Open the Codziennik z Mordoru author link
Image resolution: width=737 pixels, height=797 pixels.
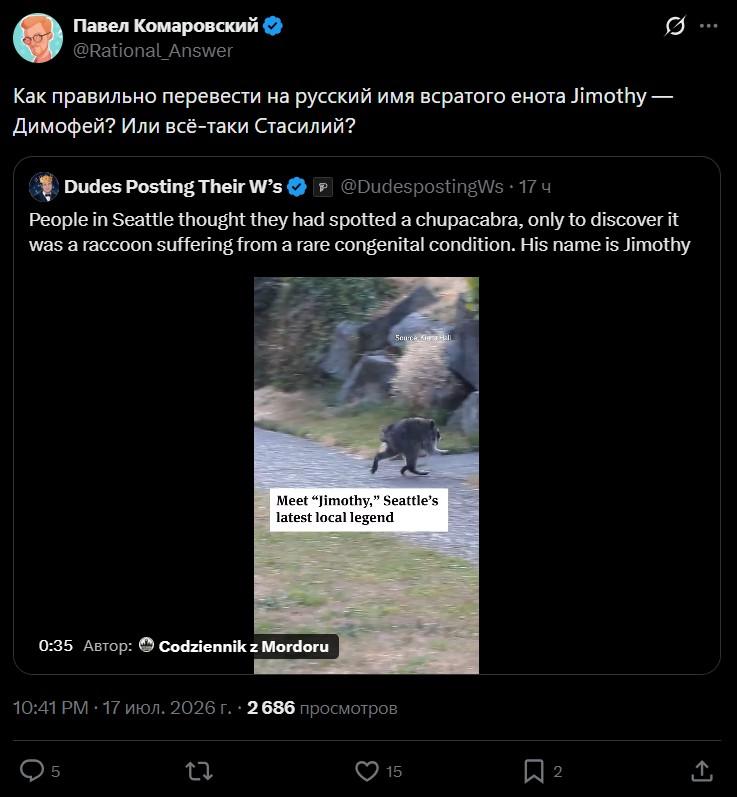[243, 646]
